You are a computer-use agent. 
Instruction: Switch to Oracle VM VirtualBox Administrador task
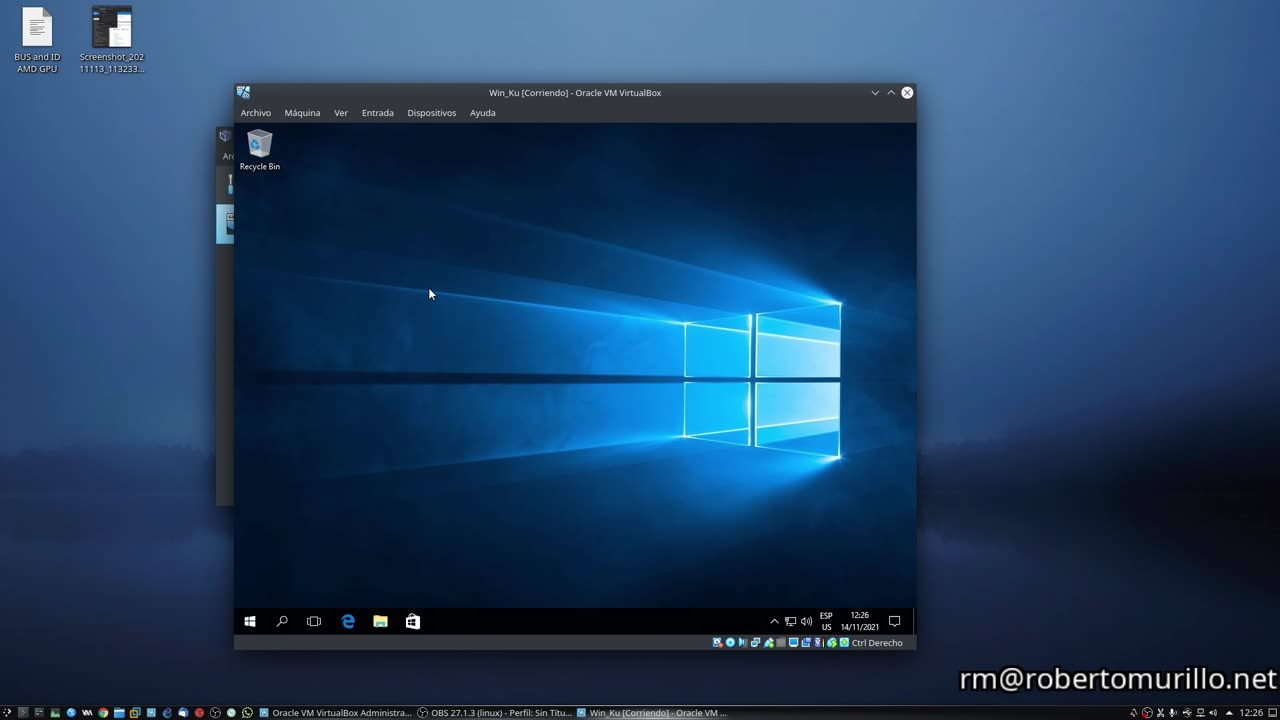coord(335,713)
